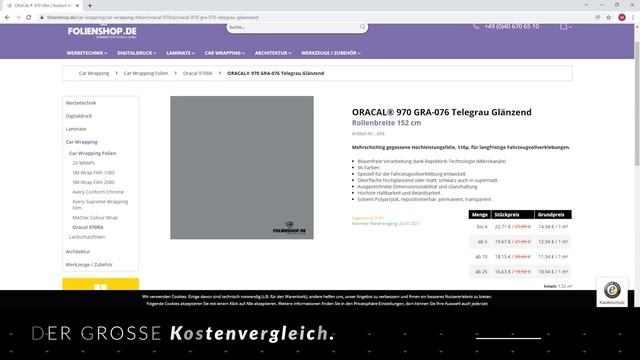Bookmark this page with the star icon
The width and height of the screenshot is (640, 360).
609,18
